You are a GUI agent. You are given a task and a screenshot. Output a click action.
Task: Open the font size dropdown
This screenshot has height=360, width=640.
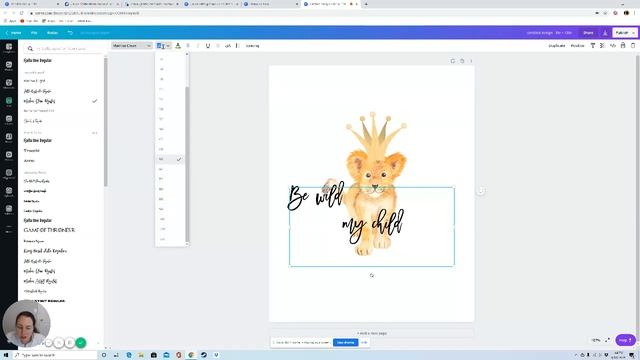(x=163, y=46)
